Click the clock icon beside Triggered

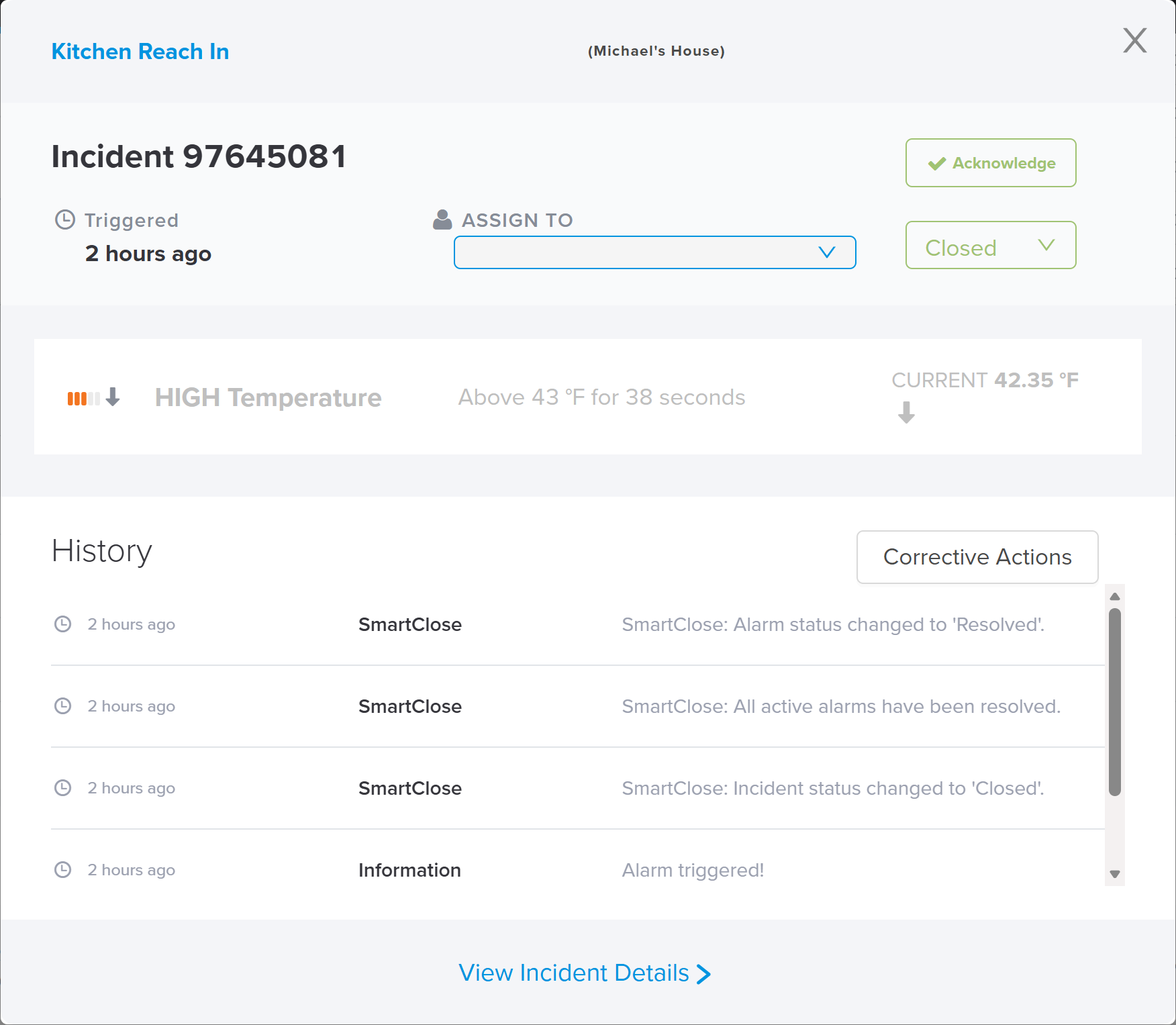tap(64, 219)
